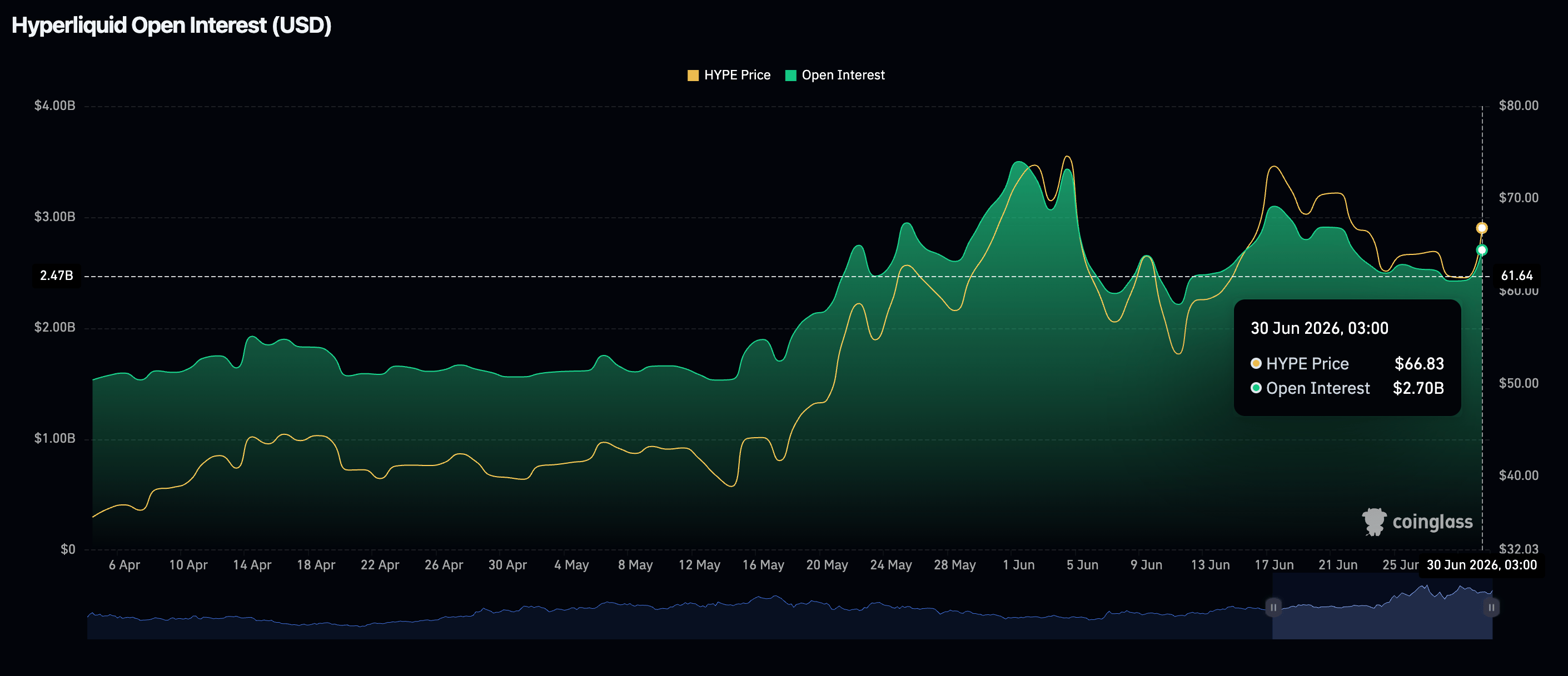The width and height of the screenshot is (1568, 676).
Task: Grab the right range slider handle
Action: point(1491,607)
